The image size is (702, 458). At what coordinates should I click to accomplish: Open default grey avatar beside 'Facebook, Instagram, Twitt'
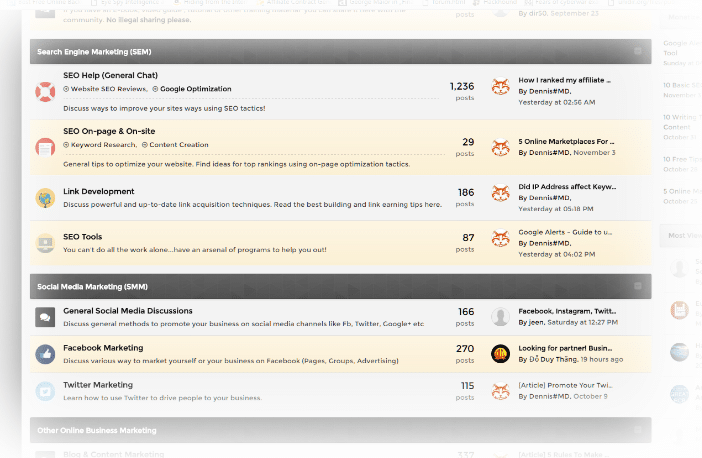[x=501, y=317]
